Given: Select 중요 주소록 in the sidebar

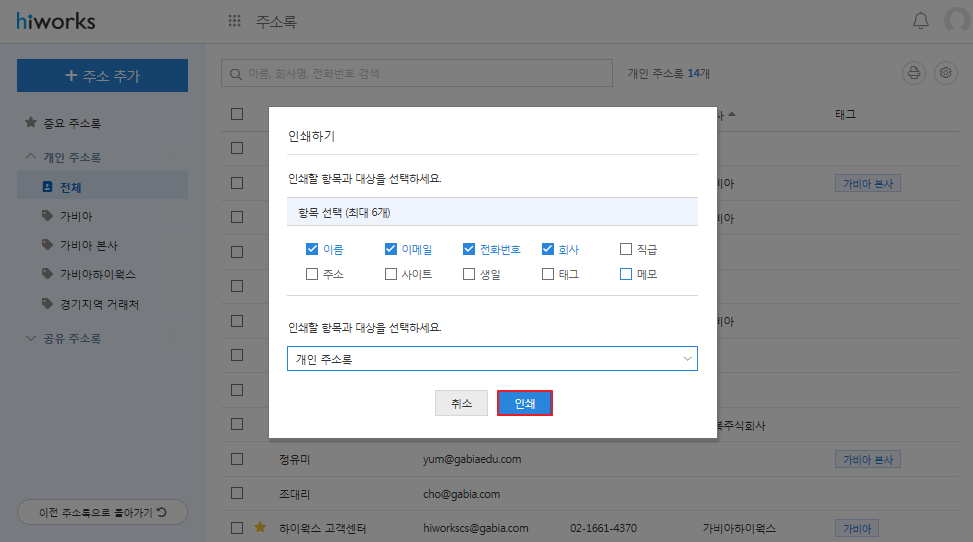Looking at the screenshot, I should pyautogui.click(x=71, y=123).
